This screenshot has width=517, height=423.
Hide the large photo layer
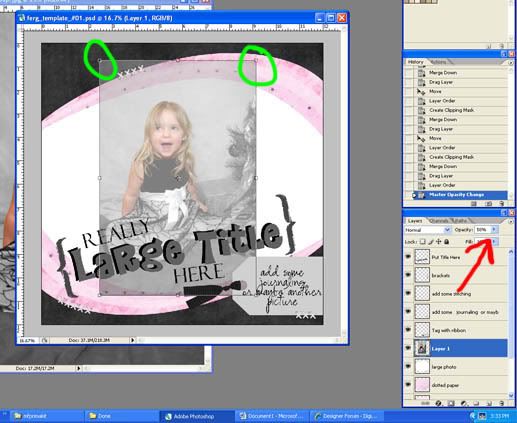point(408,366)
